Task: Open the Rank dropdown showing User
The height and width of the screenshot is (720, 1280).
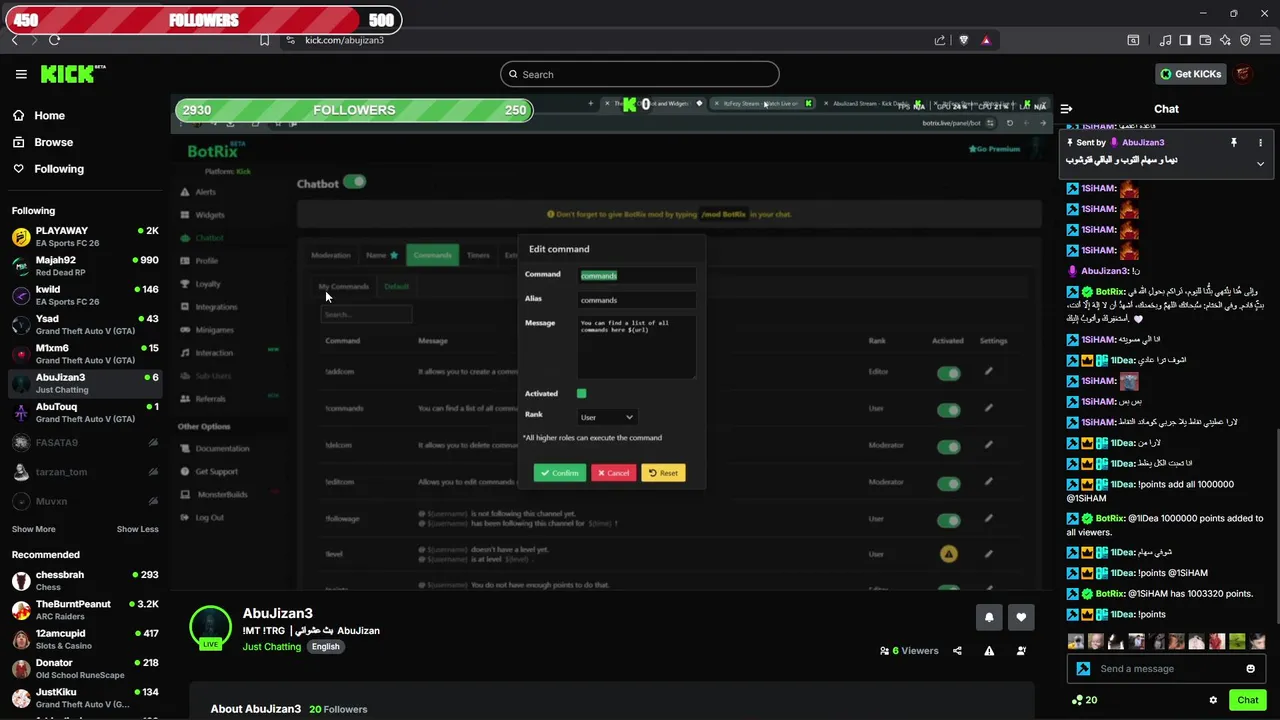Action: pyautogui.click(x=607, y=417)
